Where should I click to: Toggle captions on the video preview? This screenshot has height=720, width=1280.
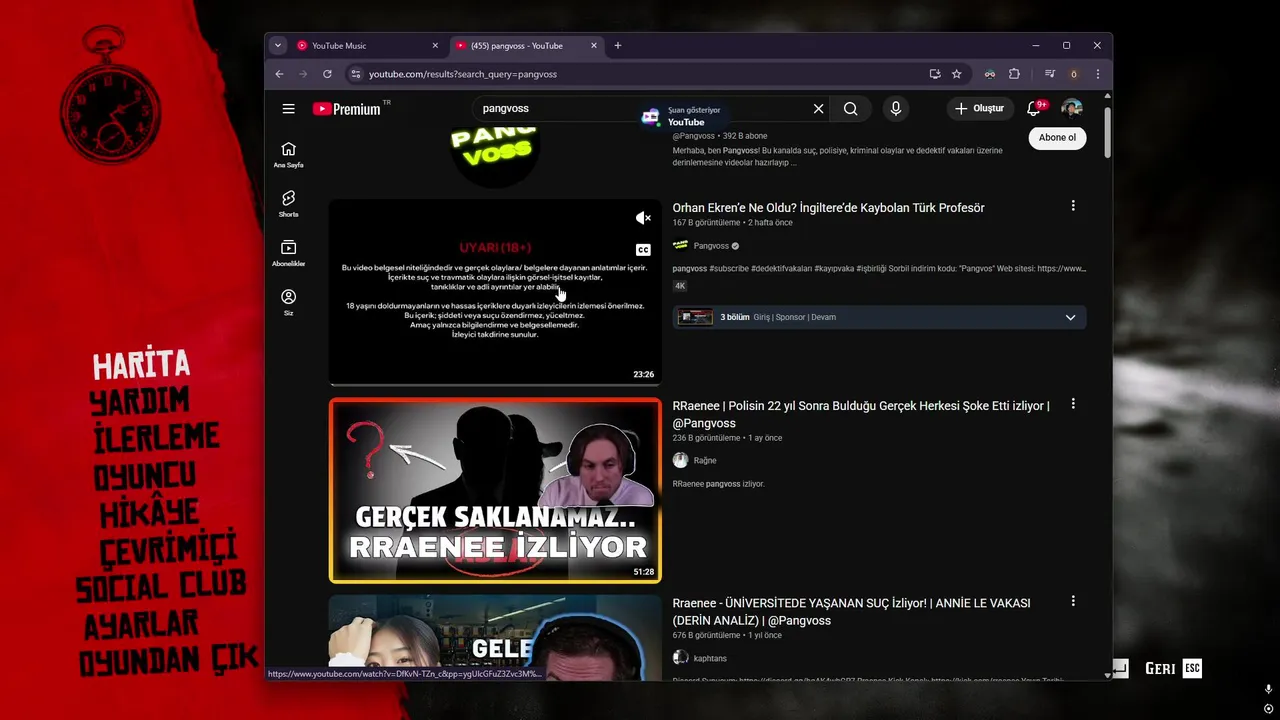tap(643, 250)
